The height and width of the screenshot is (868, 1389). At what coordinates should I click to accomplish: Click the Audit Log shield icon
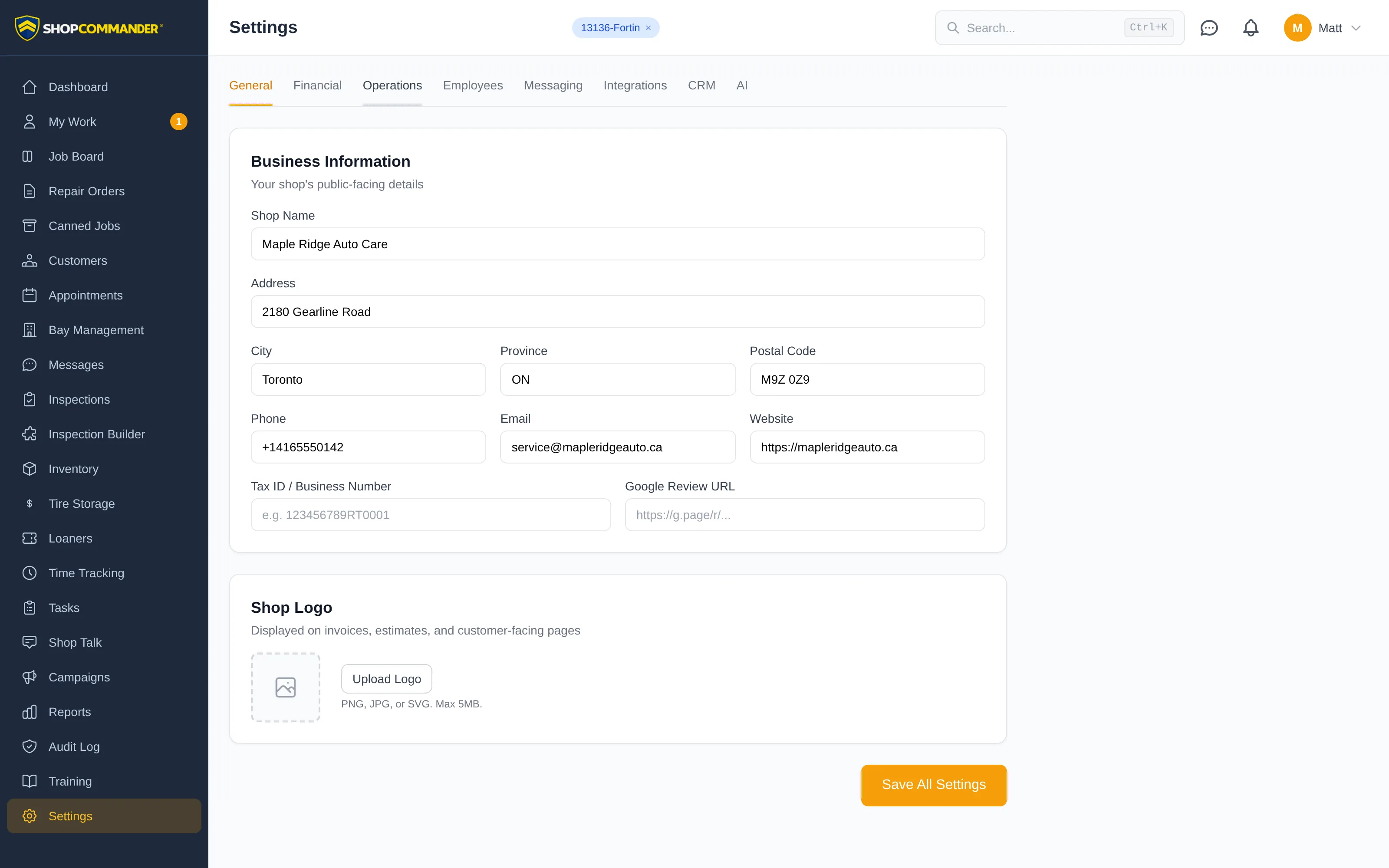(29, 747)
